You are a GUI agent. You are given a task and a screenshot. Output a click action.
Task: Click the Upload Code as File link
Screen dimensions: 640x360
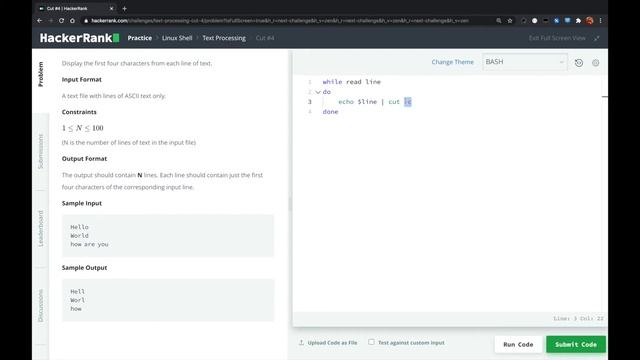[332, 343]
